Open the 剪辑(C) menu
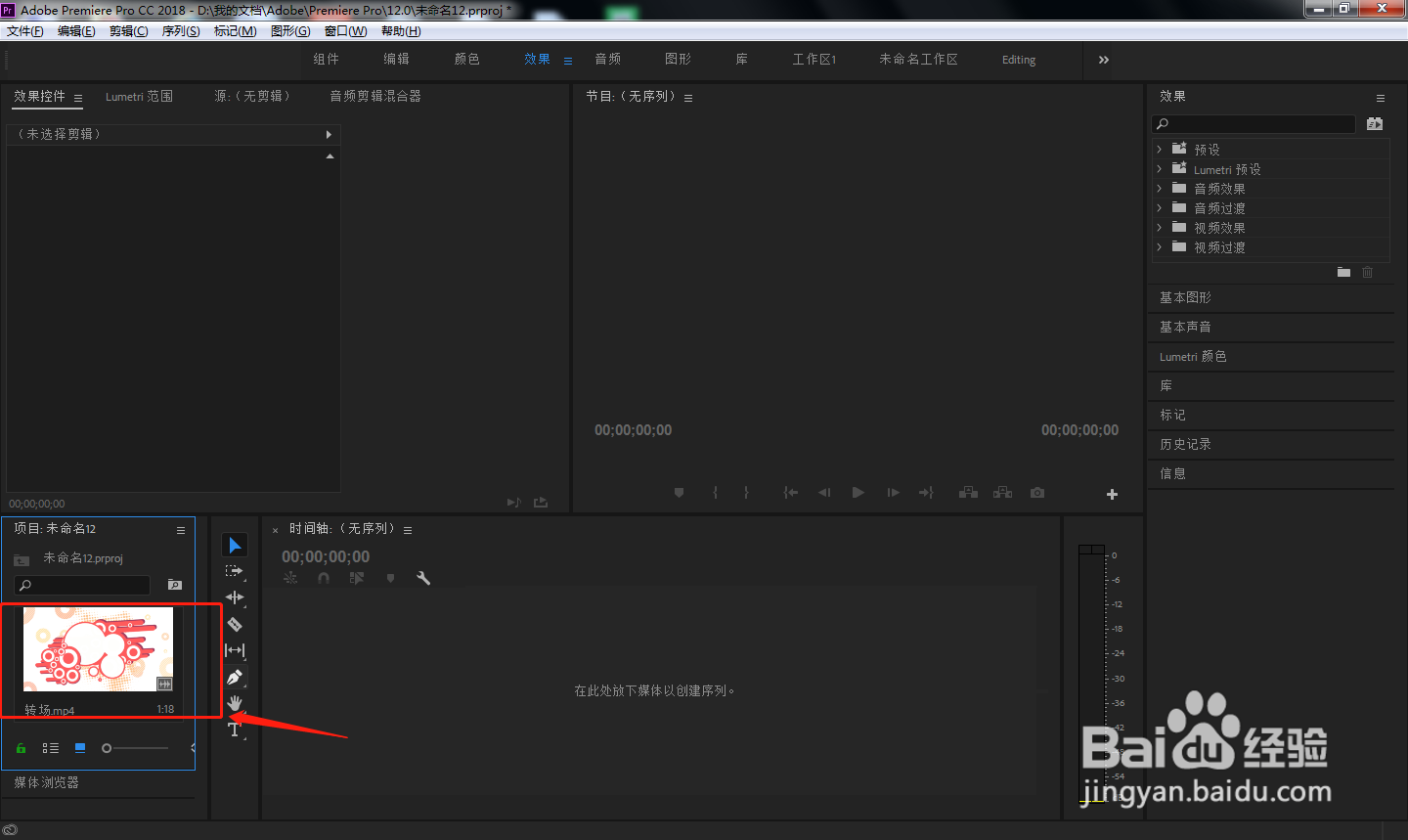The image size is (1408, 840). [x=128, y=31]
